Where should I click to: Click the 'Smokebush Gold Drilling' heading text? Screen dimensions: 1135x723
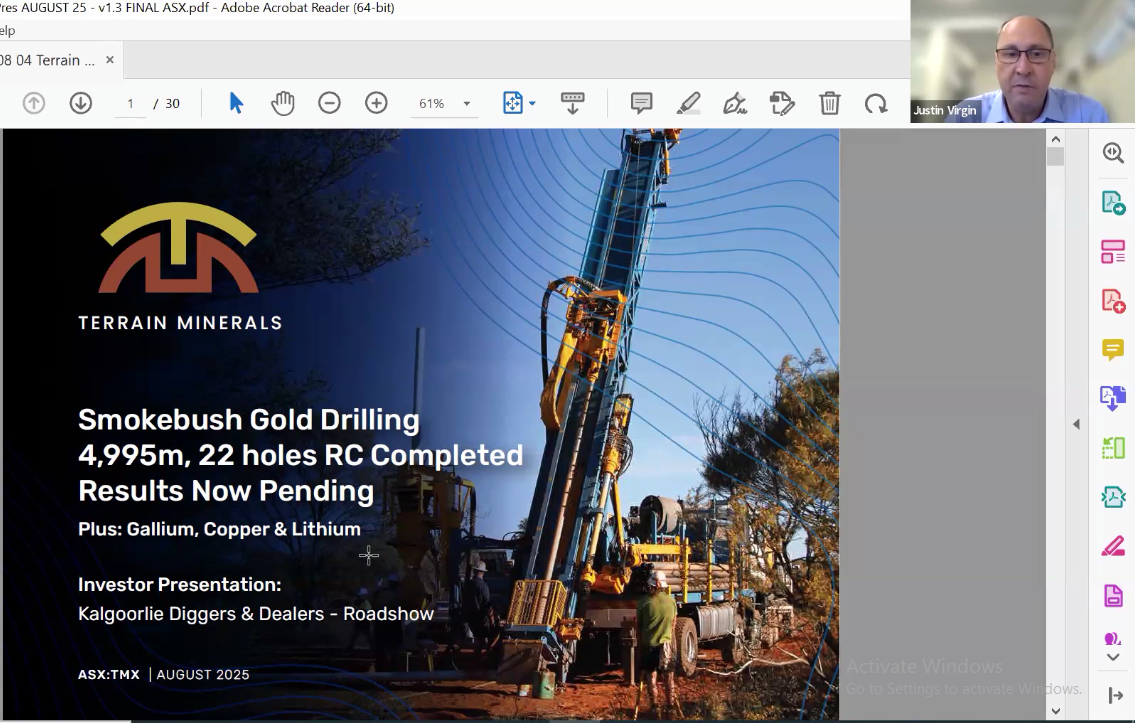249,420
